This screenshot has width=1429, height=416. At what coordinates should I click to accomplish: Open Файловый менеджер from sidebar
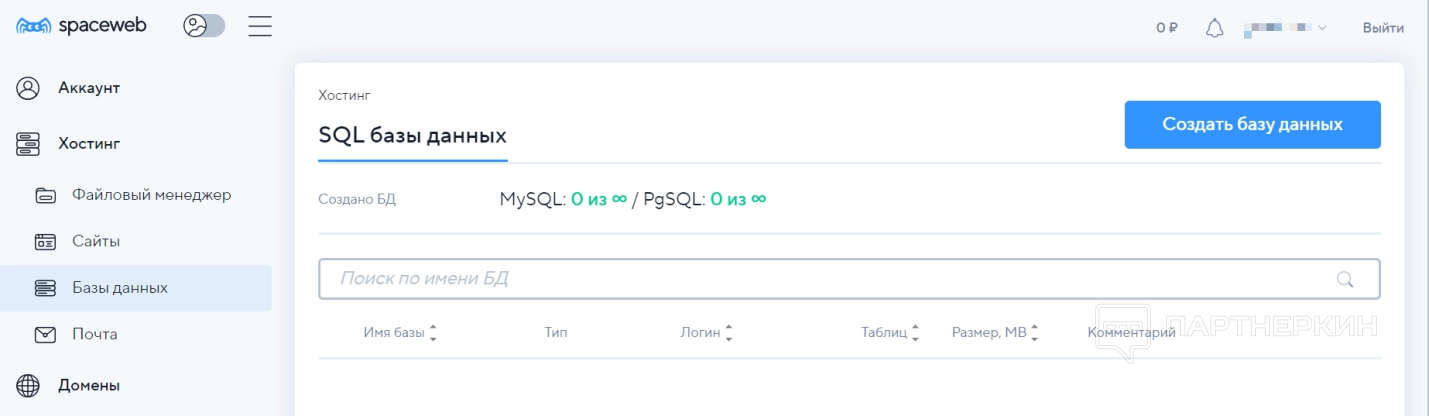(x=151, y=195)
